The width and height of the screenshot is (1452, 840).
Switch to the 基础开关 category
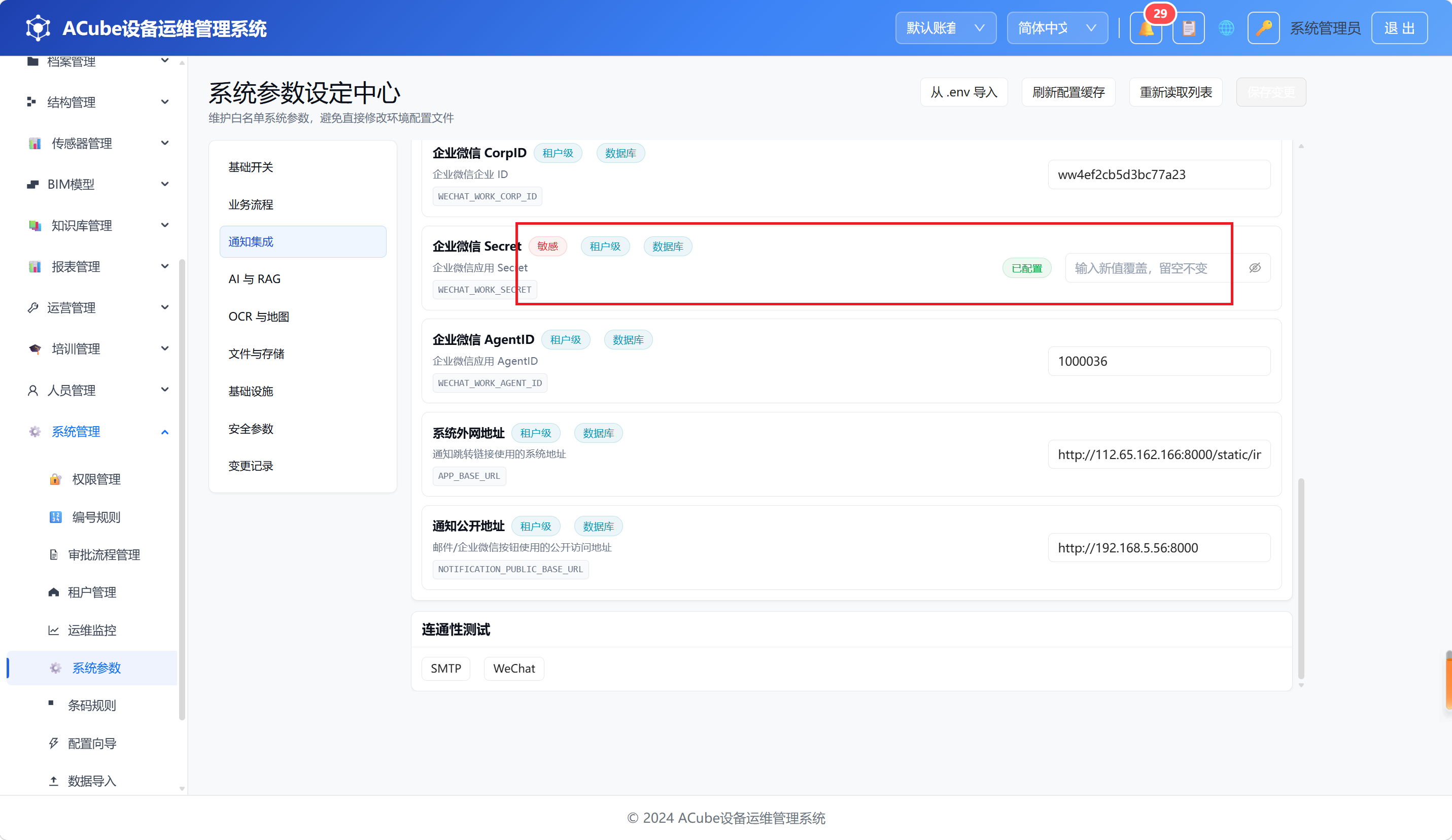(302, 167)
